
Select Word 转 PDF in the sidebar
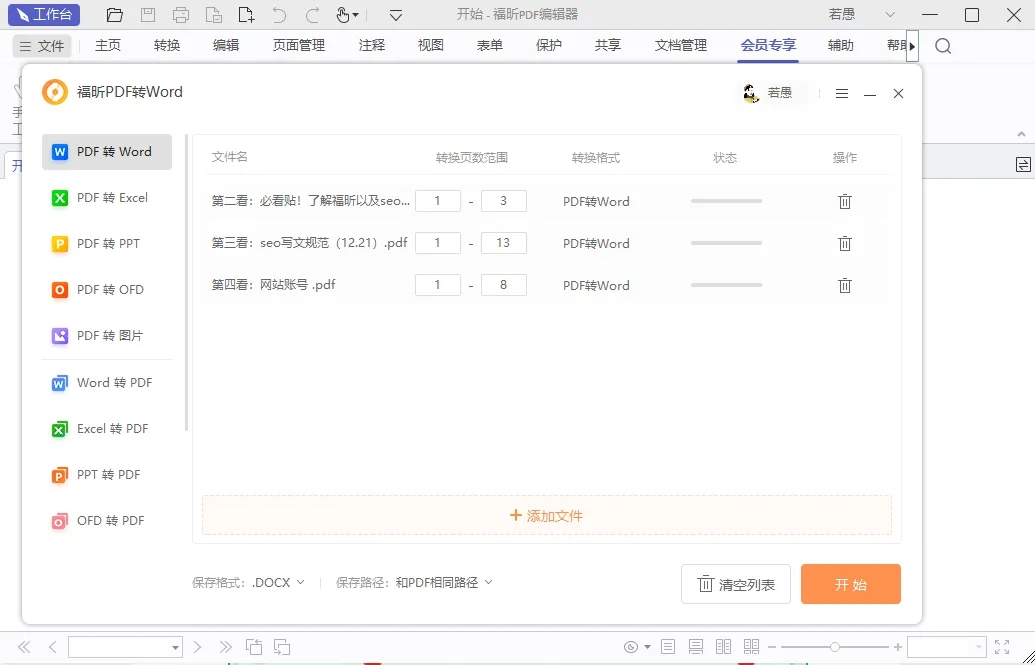[x=107, y=383]
